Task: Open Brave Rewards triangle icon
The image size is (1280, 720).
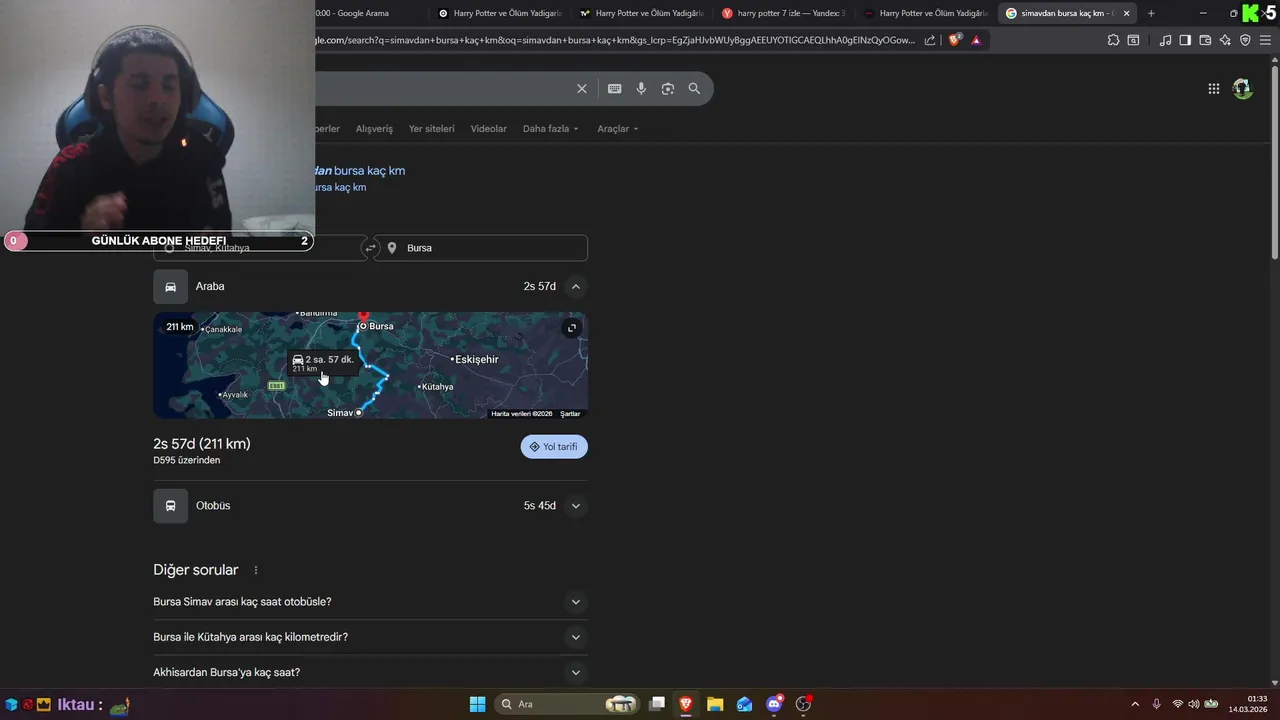Action: 977,40
